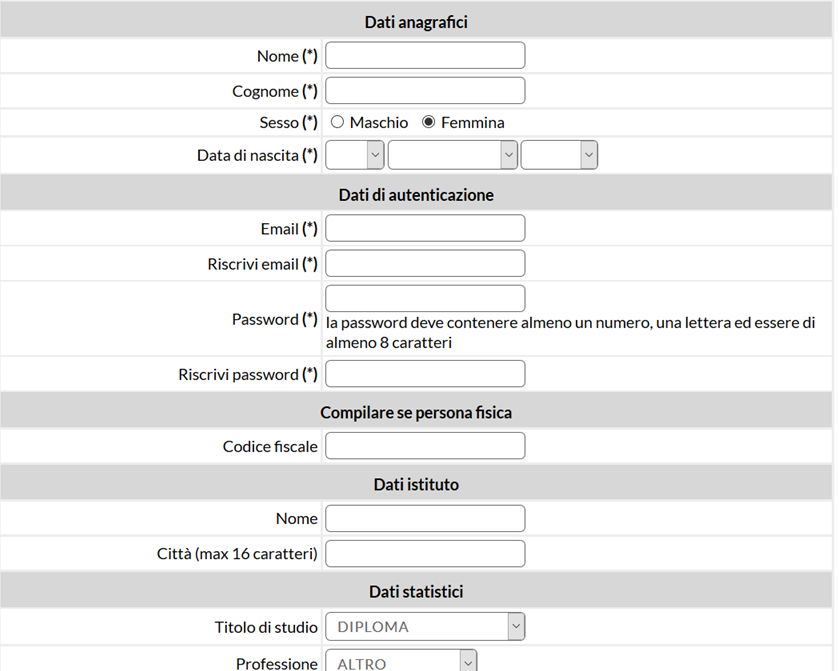Image resolution: width=839 pixels, height=671 pixels.
Task: Expand the Professione dropdown
Action: pyautogui.click(x=401, y=662)
